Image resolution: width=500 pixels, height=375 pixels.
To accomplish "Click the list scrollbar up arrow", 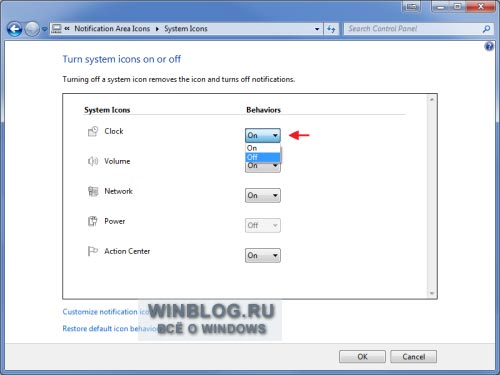I will 432,99.
